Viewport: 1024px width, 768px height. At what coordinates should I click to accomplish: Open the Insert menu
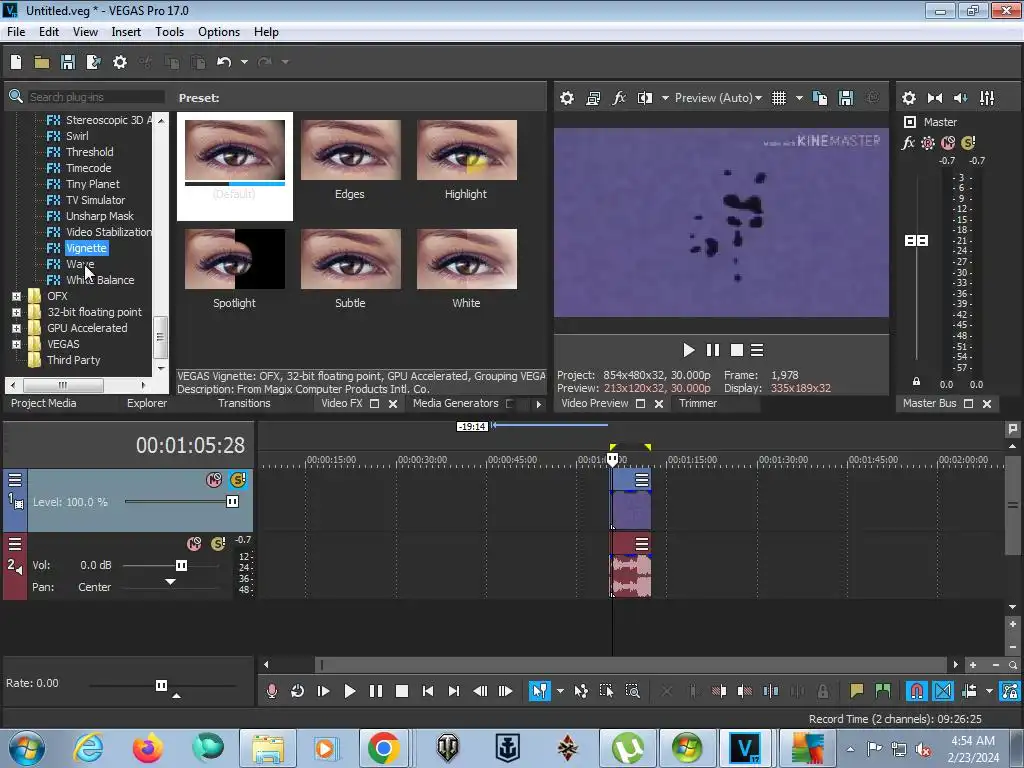tap(126, 32)
